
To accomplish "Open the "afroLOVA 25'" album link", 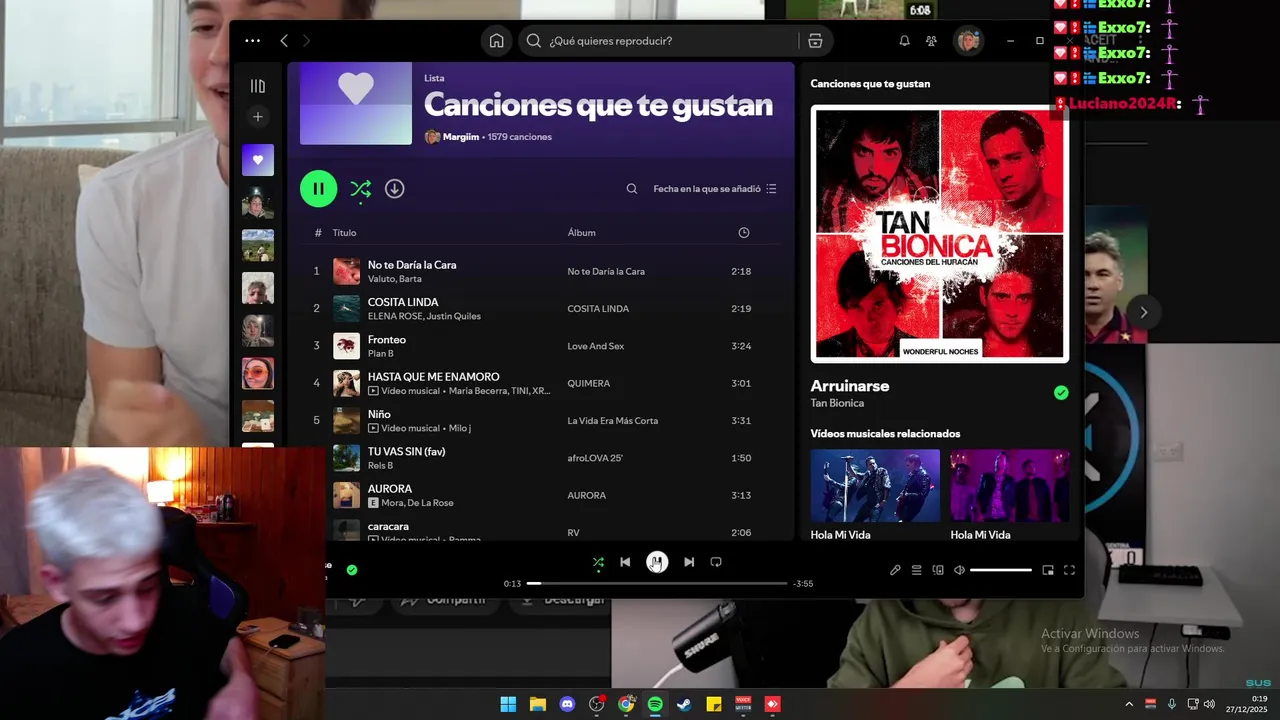I will [x=595, y=458].
